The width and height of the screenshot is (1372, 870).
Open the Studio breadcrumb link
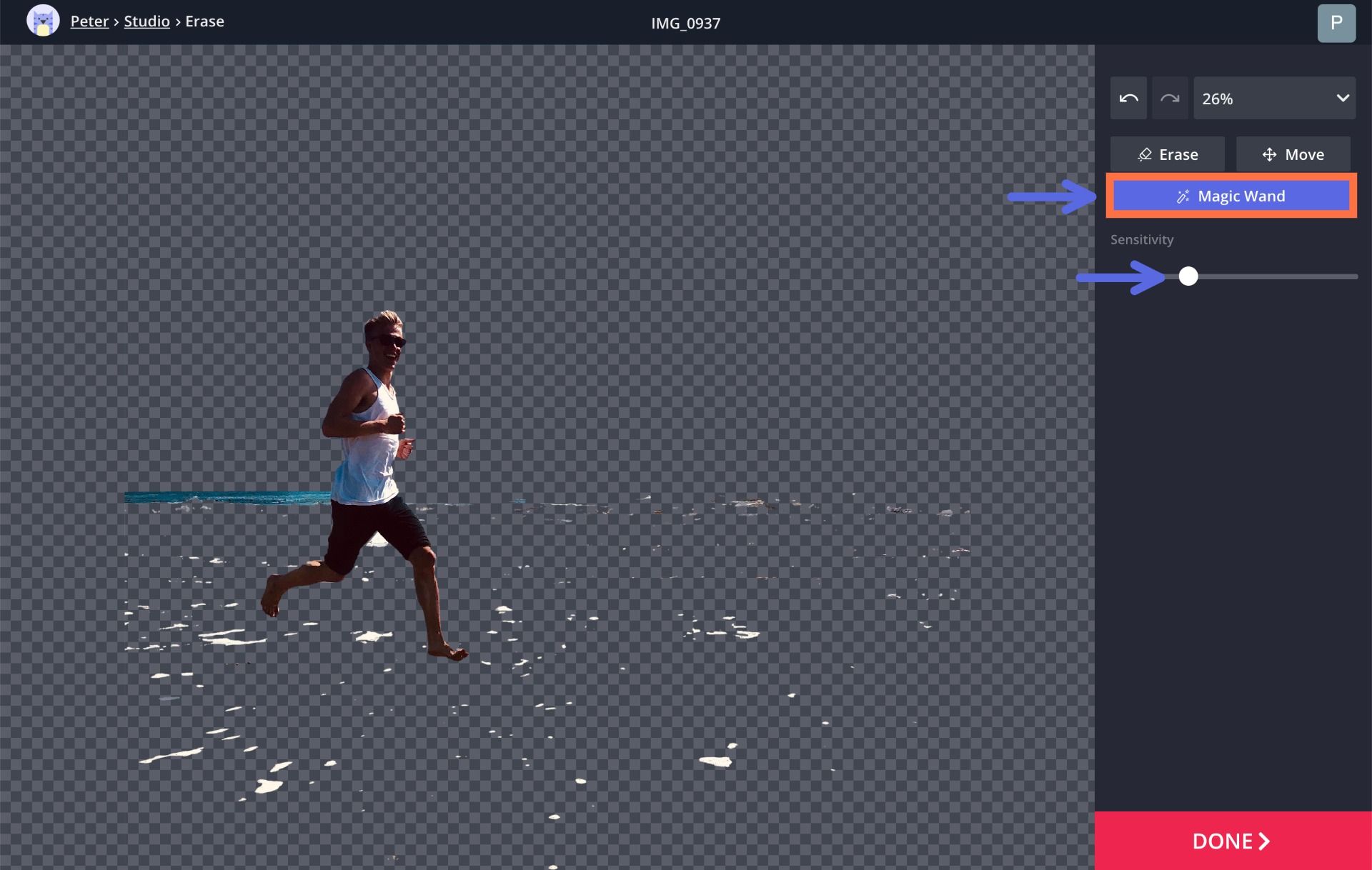pos(146,21)
